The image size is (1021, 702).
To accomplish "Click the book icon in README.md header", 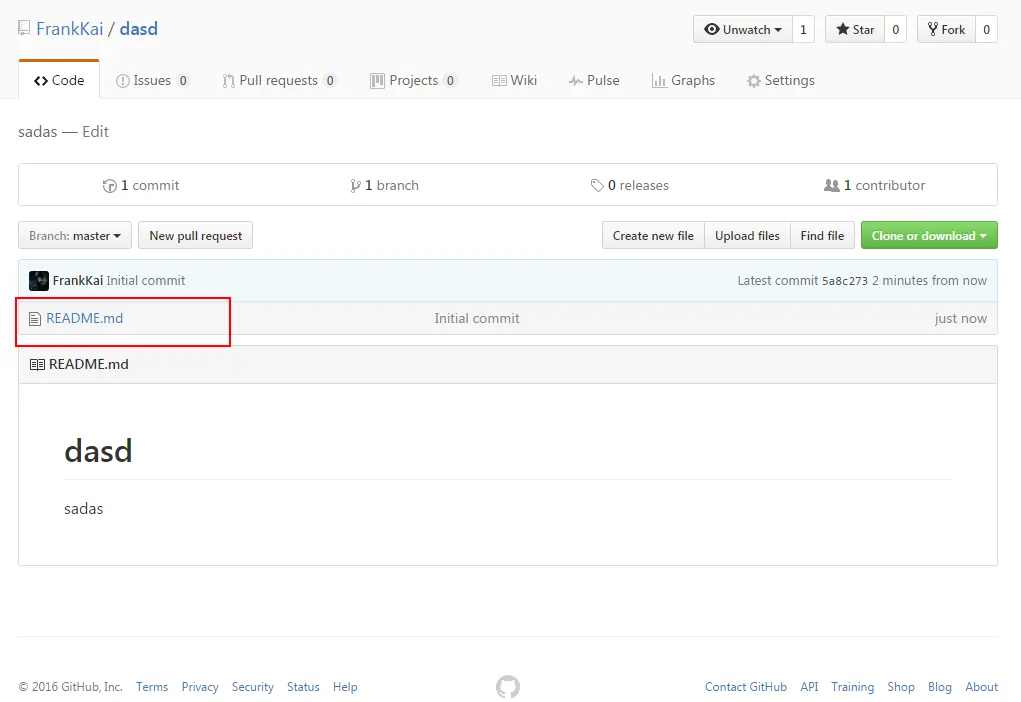I will (x=37, y=365).
